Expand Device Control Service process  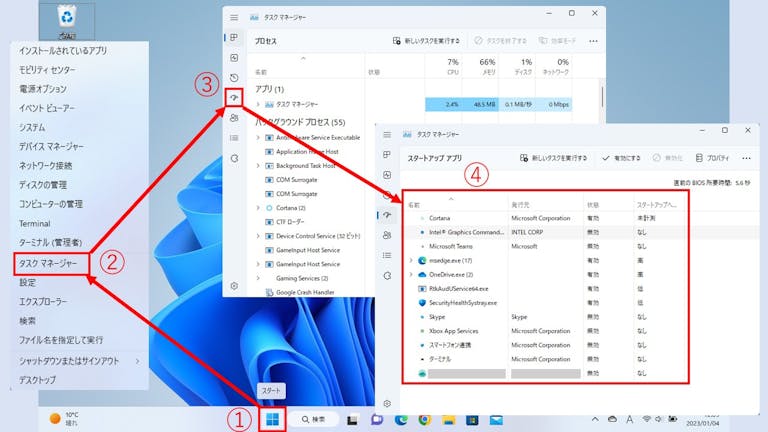click(258, 236)
